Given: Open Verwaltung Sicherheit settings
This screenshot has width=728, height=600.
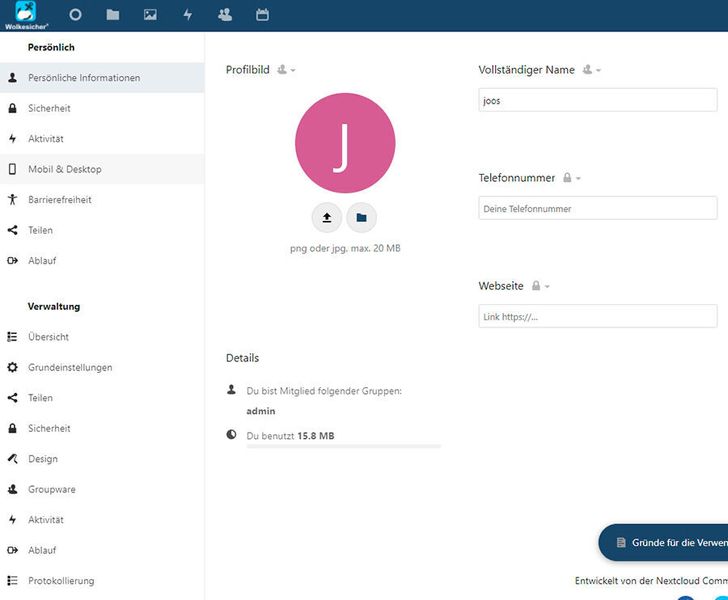Looking at the screenshot, I should point(102,428).
